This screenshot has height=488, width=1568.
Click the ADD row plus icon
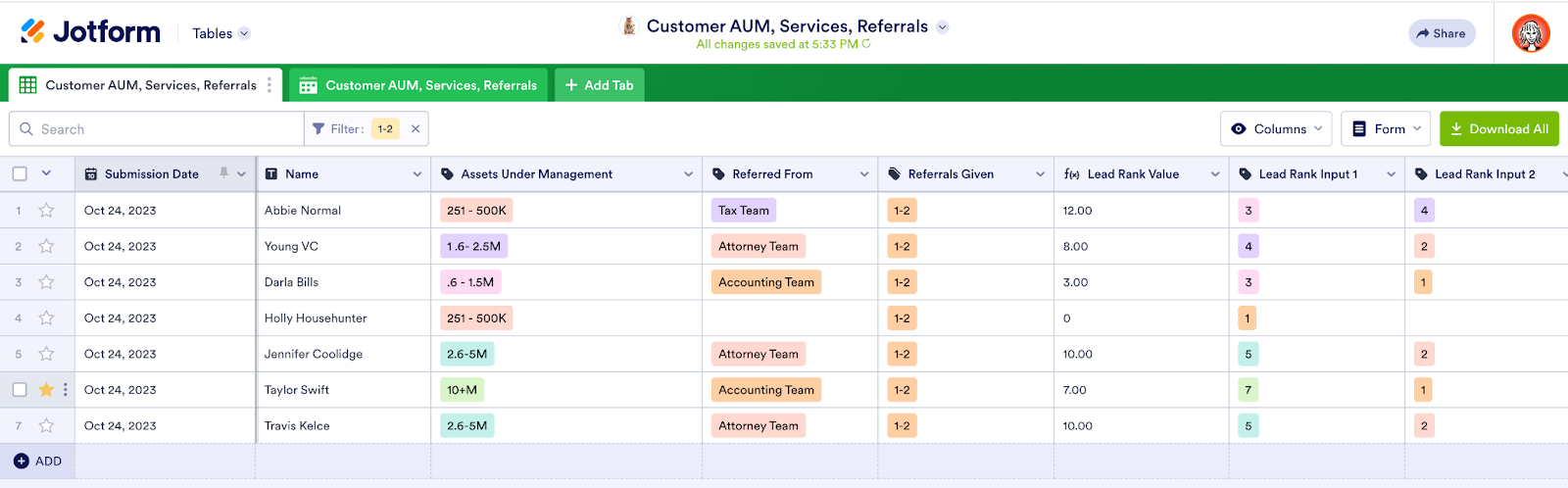click(x=22, y=461)
